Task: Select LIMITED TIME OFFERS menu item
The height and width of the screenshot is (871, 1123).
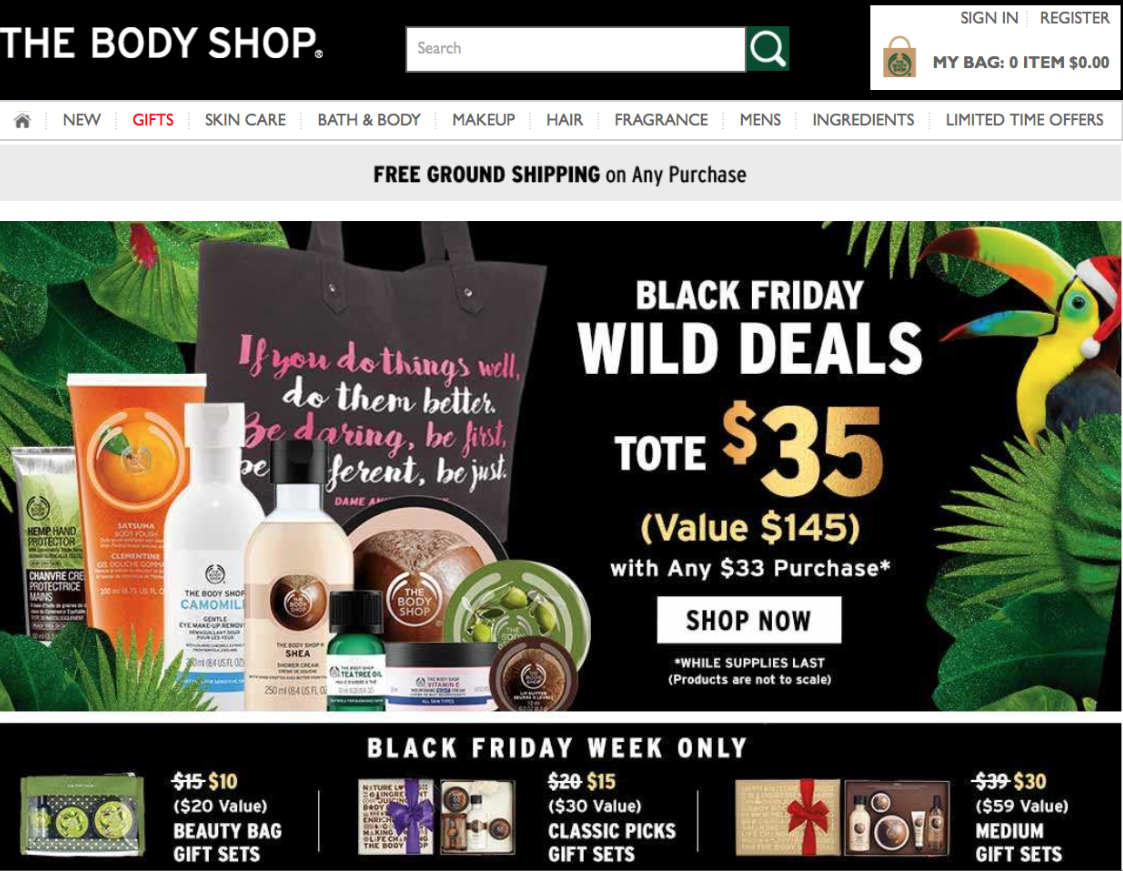Action: (x=1024, y=120)
